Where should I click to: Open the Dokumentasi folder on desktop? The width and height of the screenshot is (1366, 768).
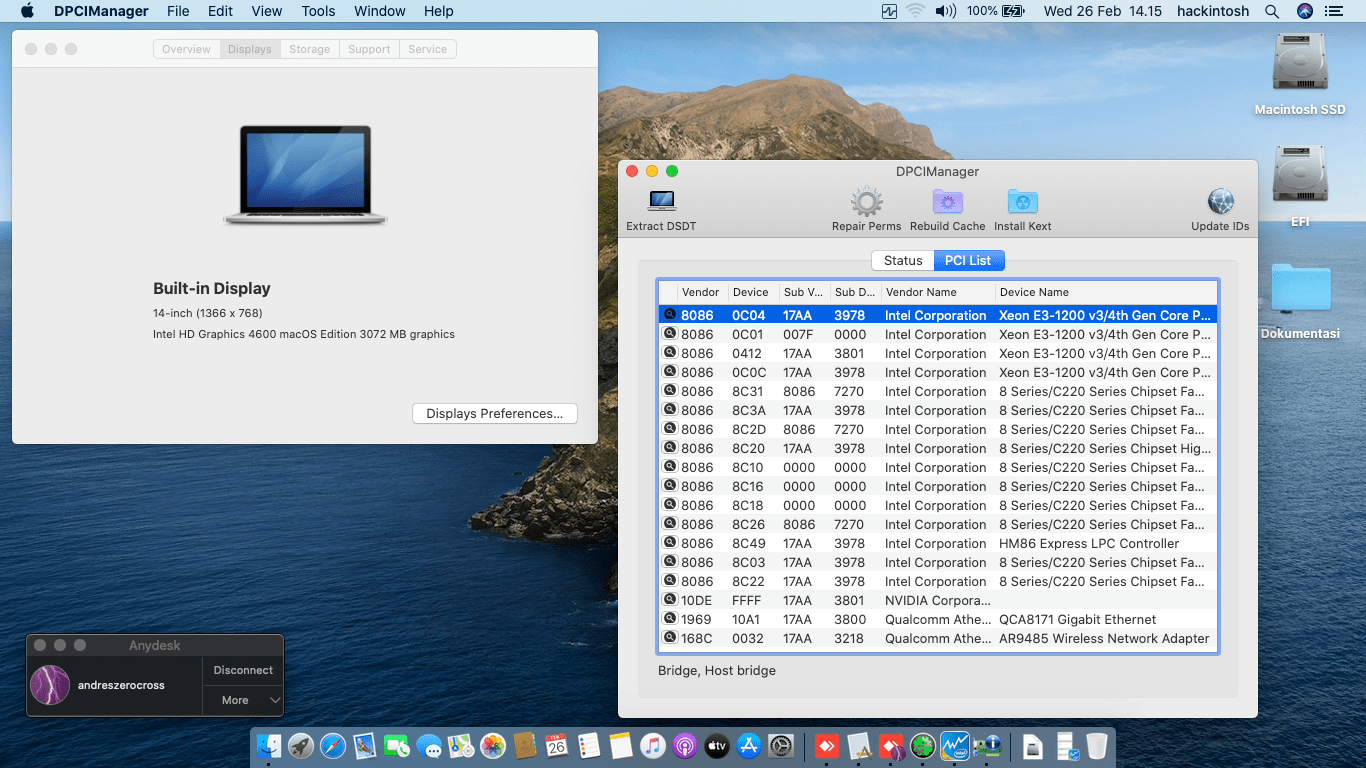coord(1301,289)
